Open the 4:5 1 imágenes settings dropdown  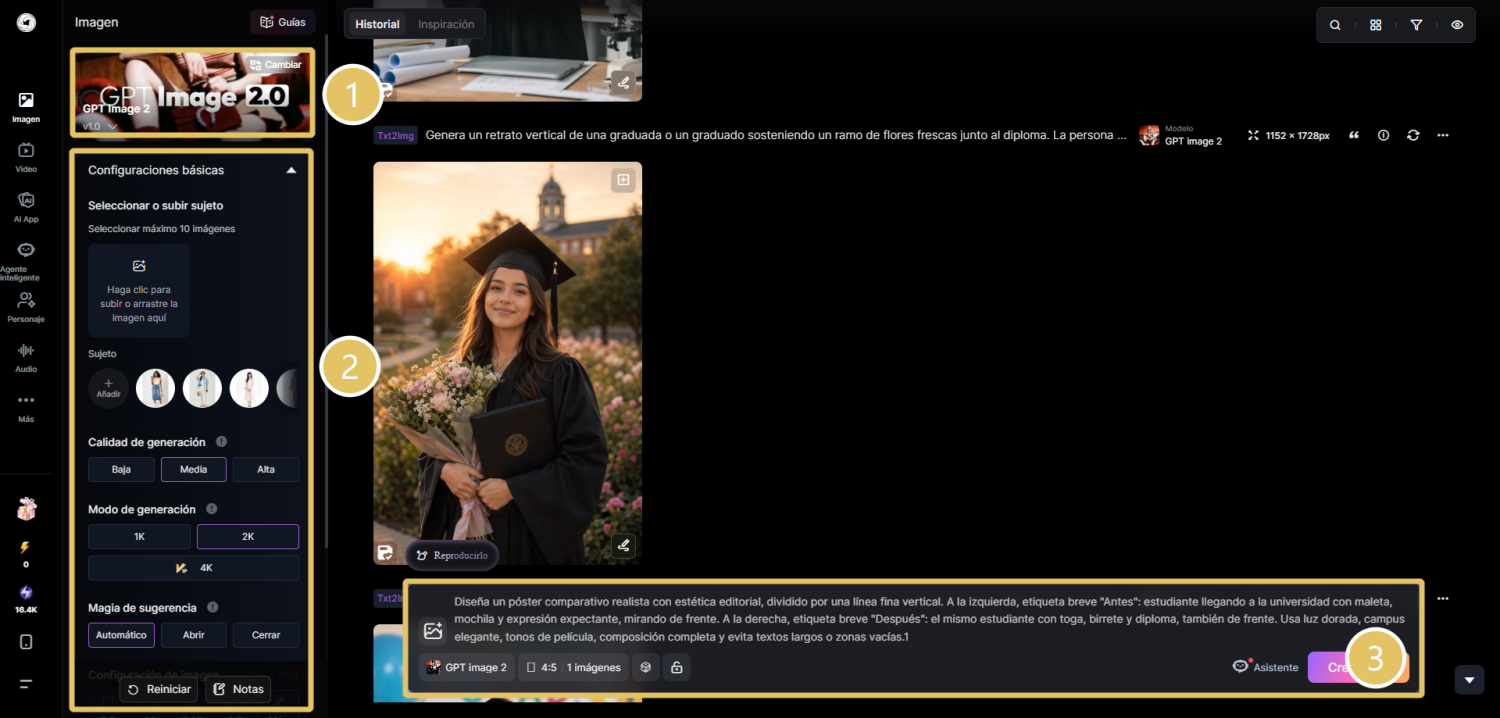pyautogui.click(x=574, y=667)
